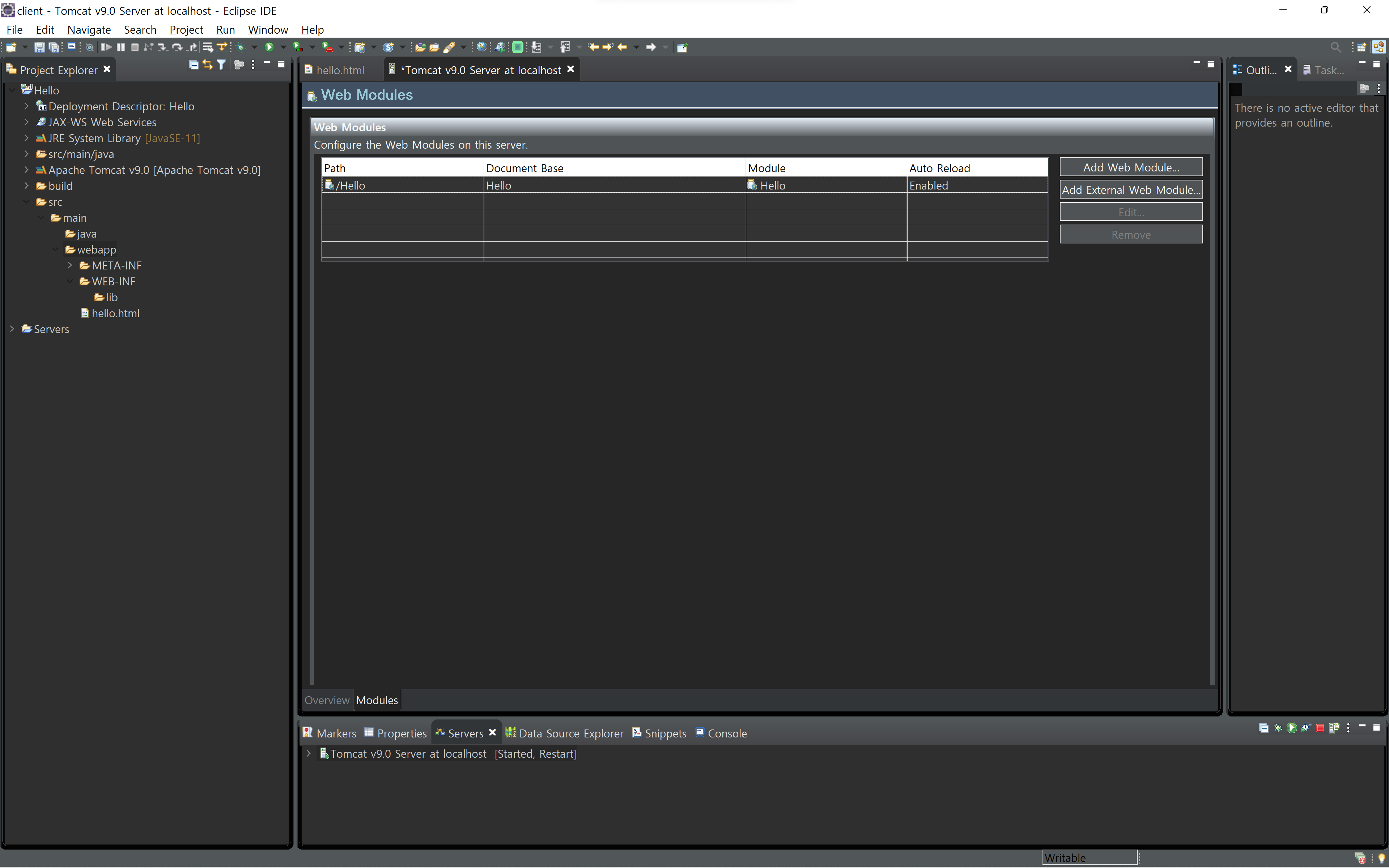Image resolution: width=1389 pixels, height=868 pixels.
Task: Start the server in profile mode icon
Action: [x=1306, y=728]
